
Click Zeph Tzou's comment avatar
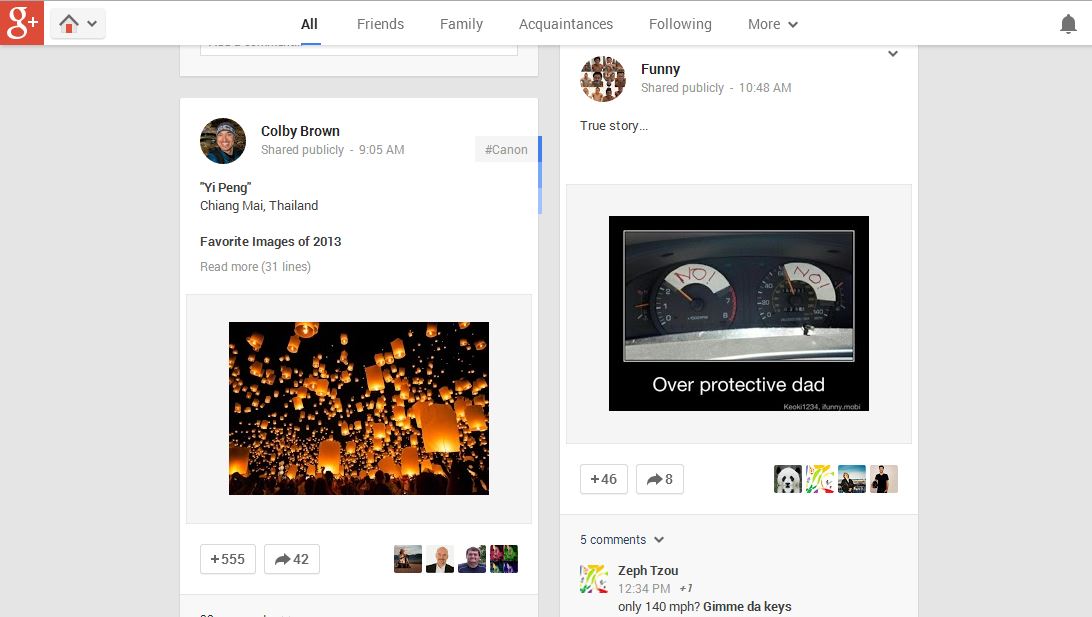[593, 578]
